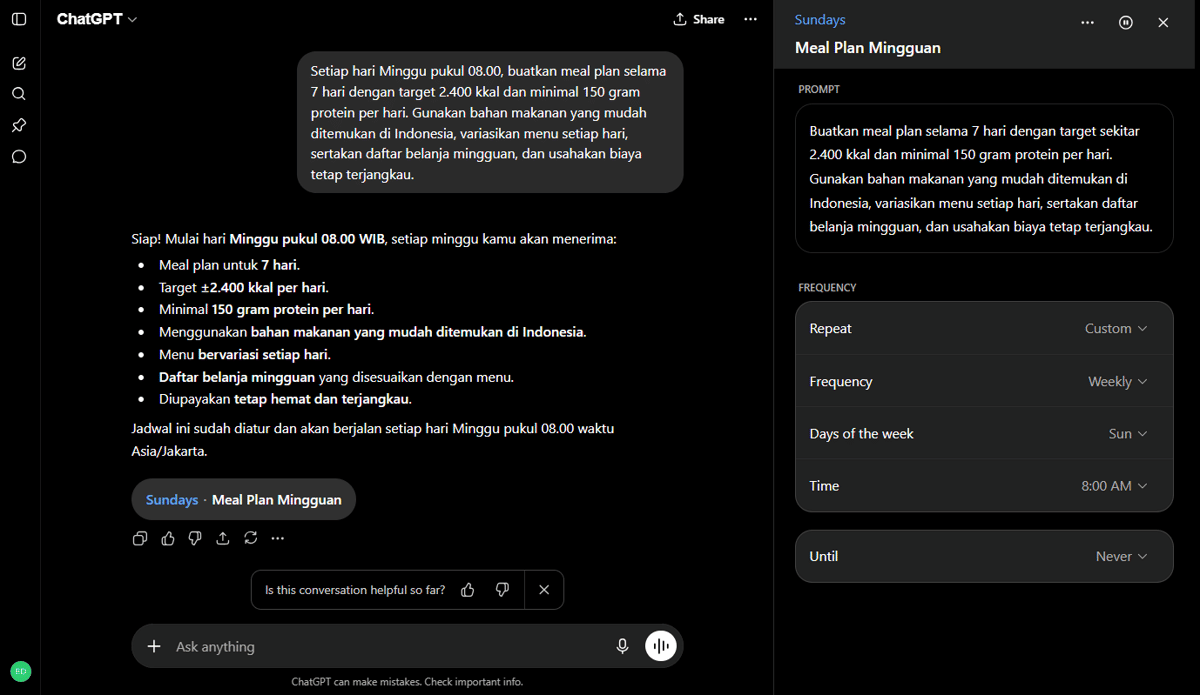Toggle the sidebar panel icon
Viewport: 1200px width, 695px height.
pos(19,19)
